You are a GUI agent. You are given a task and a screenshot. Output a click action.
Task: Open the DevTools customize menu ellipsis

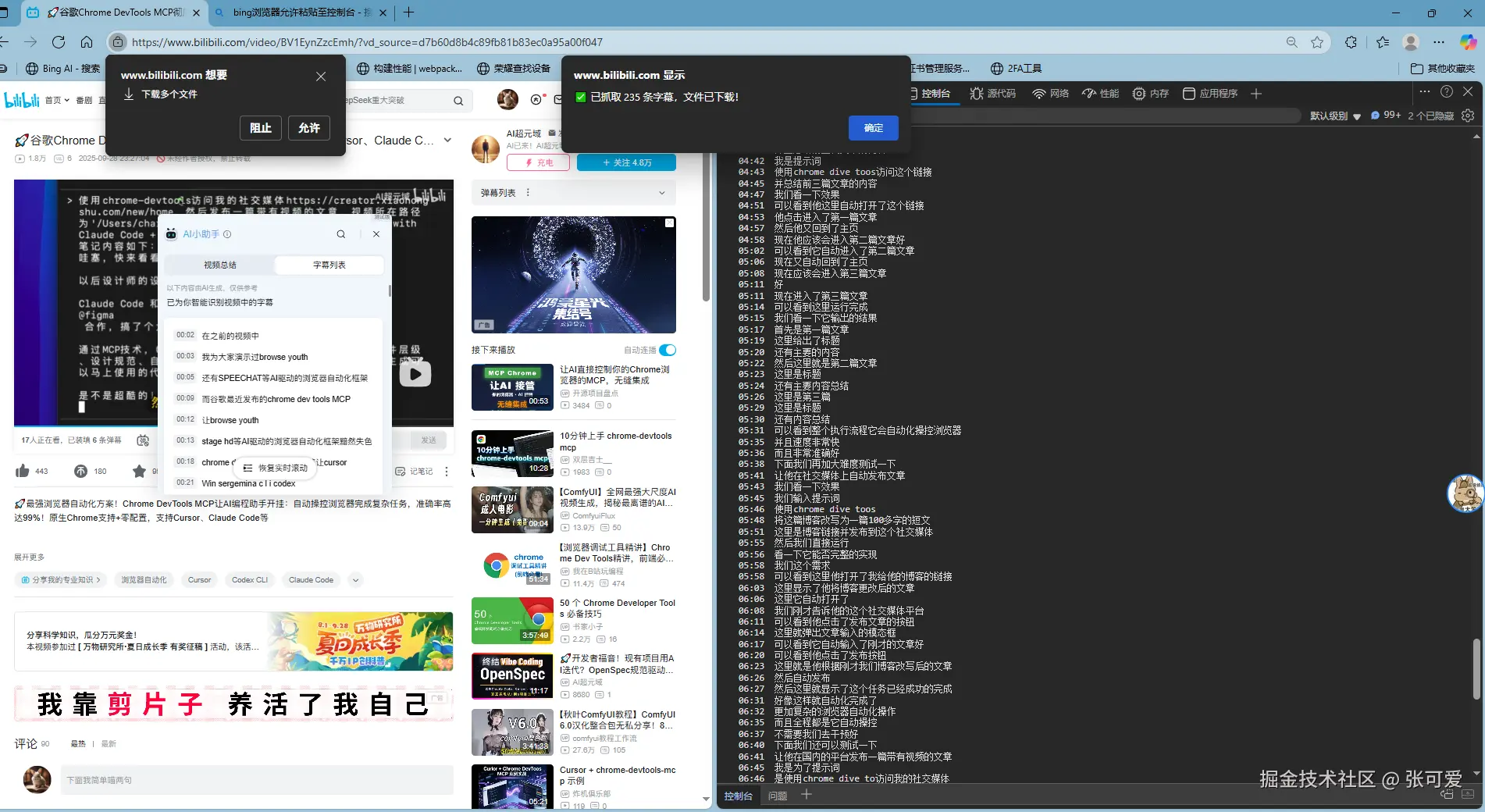click(1425, 91)
